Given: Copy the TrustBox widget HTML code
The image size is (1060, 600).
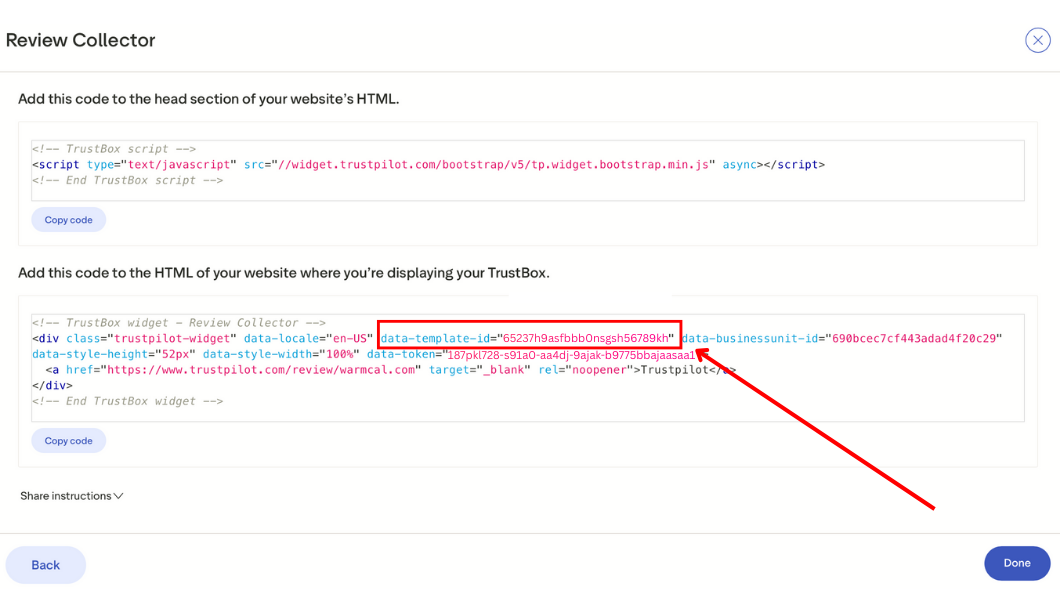Looking at the screenshot, I should tap(68, 441).
